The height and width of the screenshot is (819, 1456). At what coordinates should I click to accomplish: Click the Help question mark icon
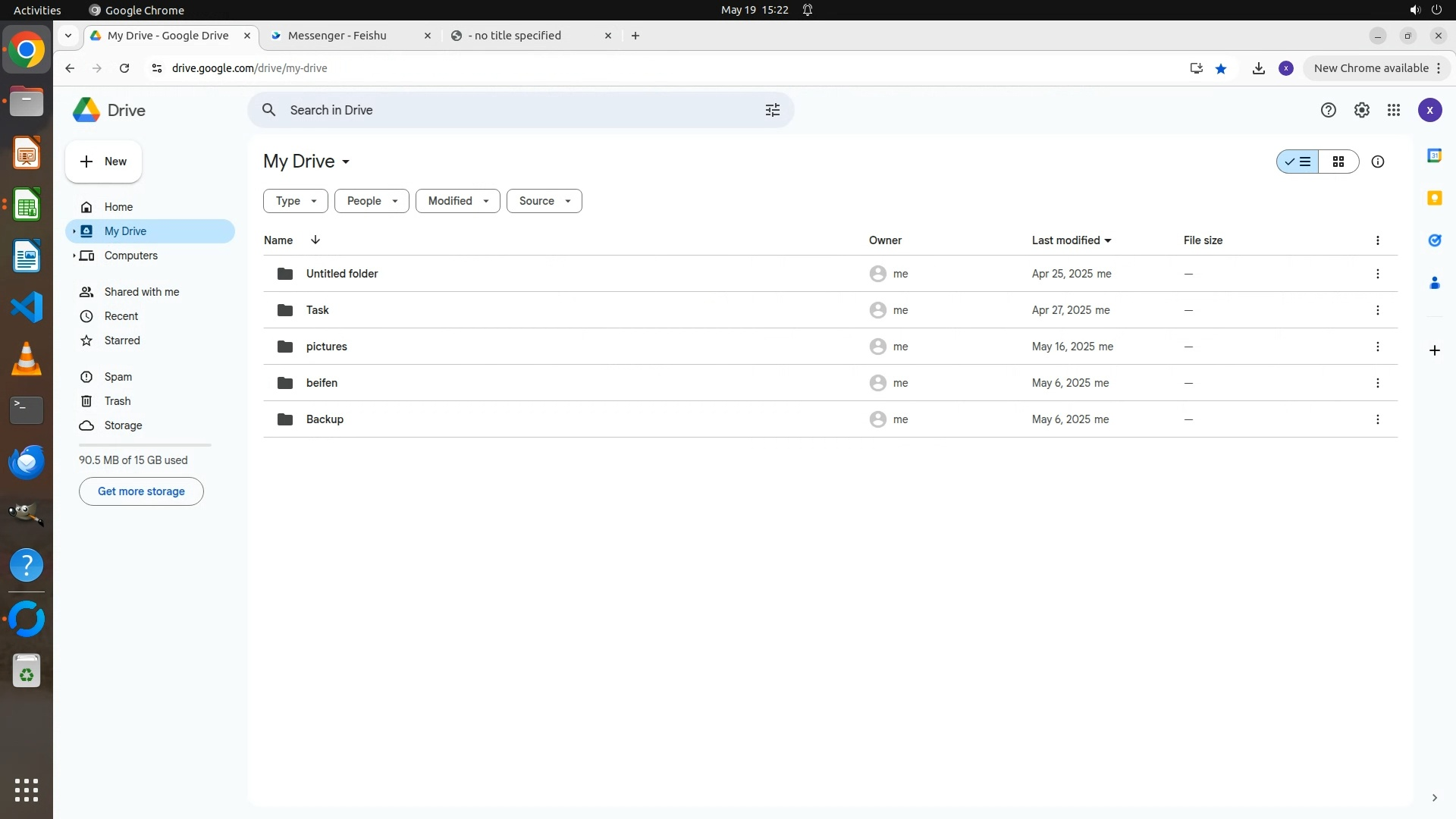click(1328, 110)
